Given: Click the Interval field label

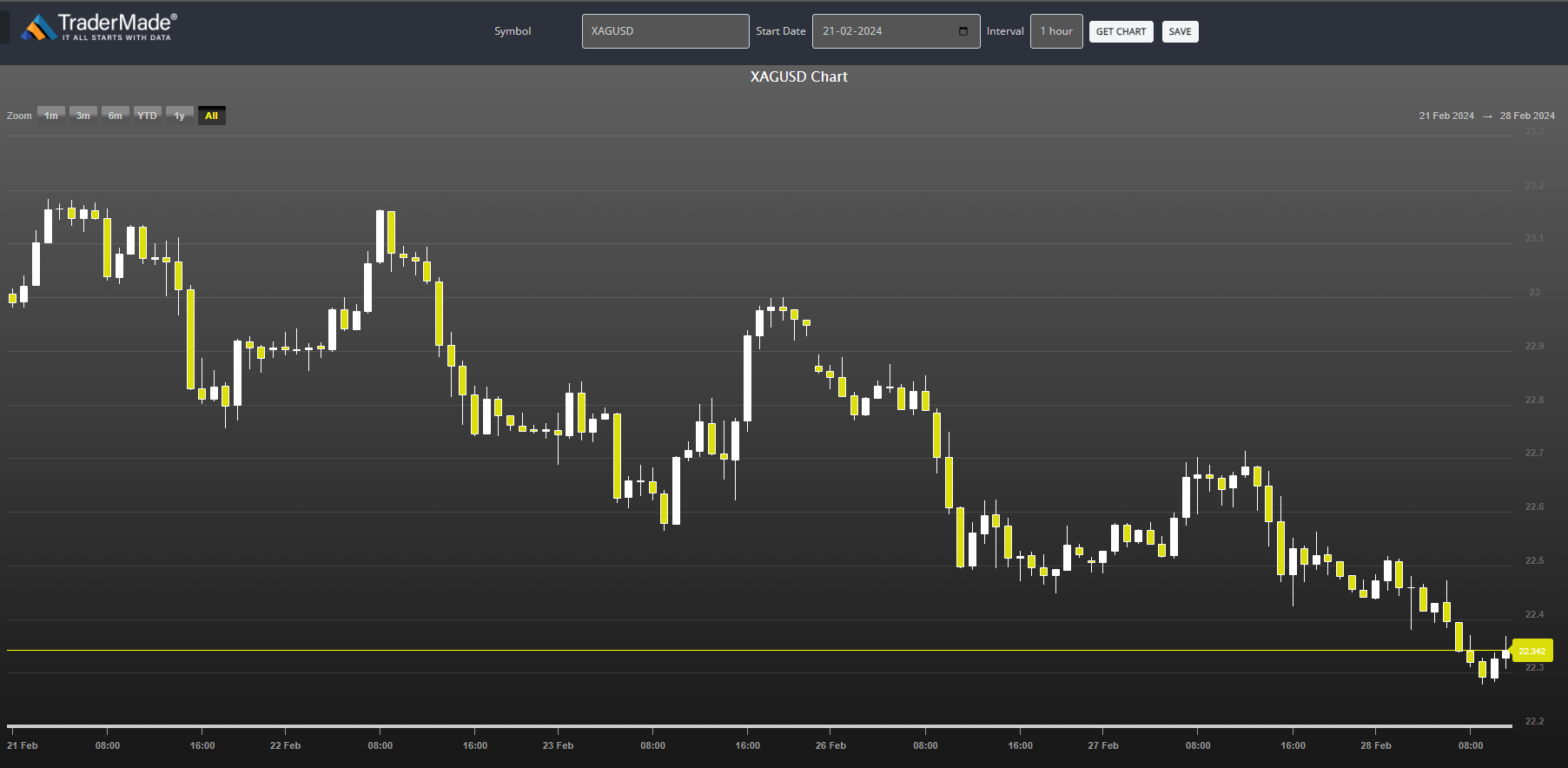Looking at the screenshot, I should click(x=1005, y=31).
